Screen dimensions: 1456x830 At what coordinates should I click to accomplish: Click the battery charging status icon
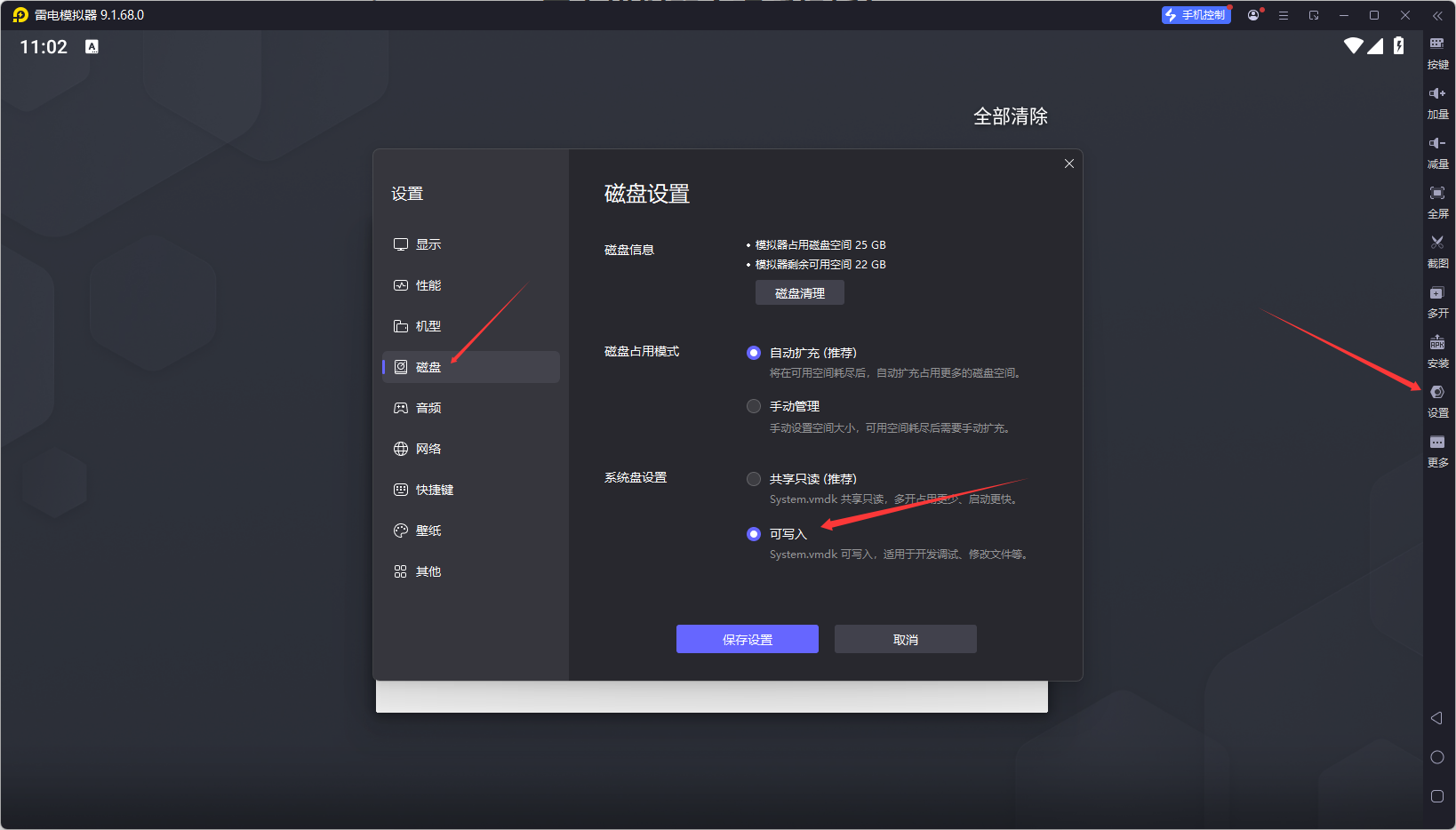1399,46
